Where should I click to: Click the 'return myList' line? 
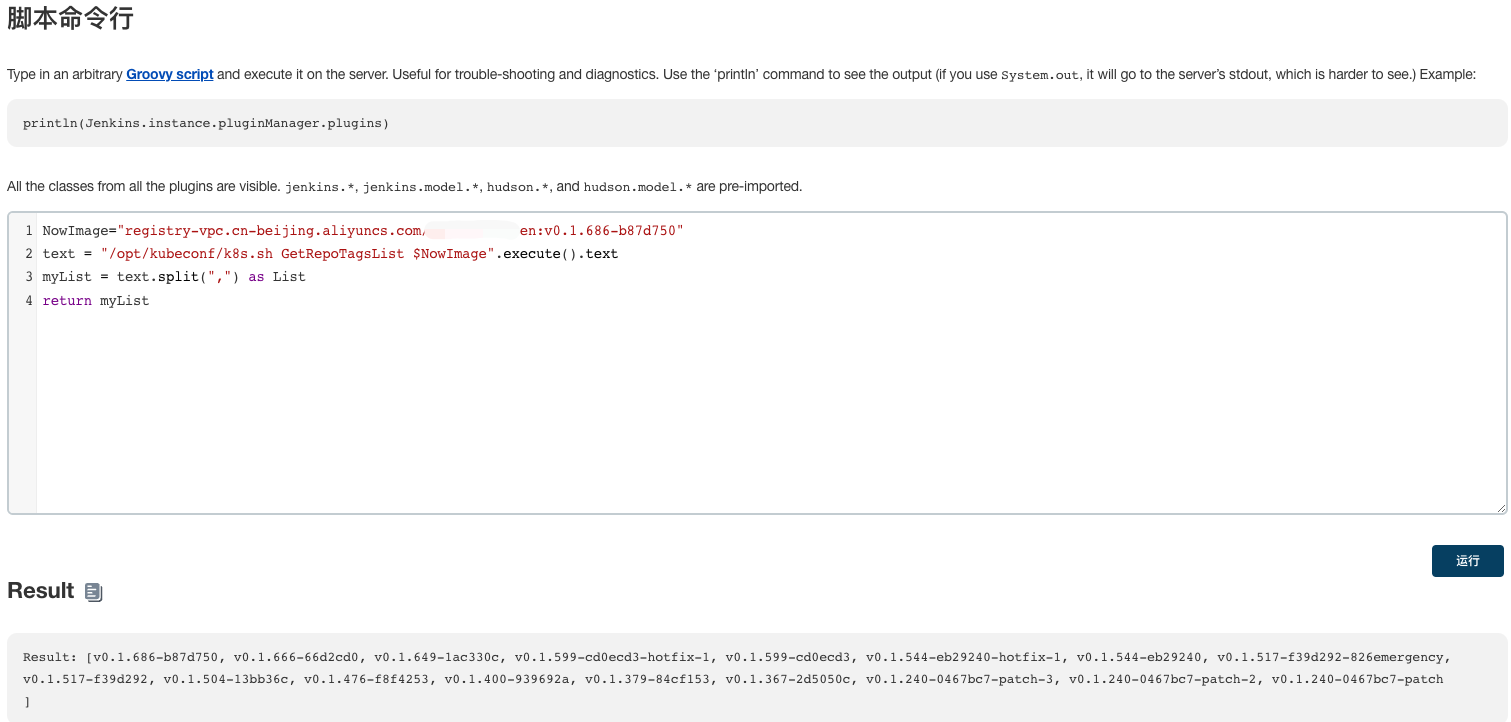coord(95,300)
